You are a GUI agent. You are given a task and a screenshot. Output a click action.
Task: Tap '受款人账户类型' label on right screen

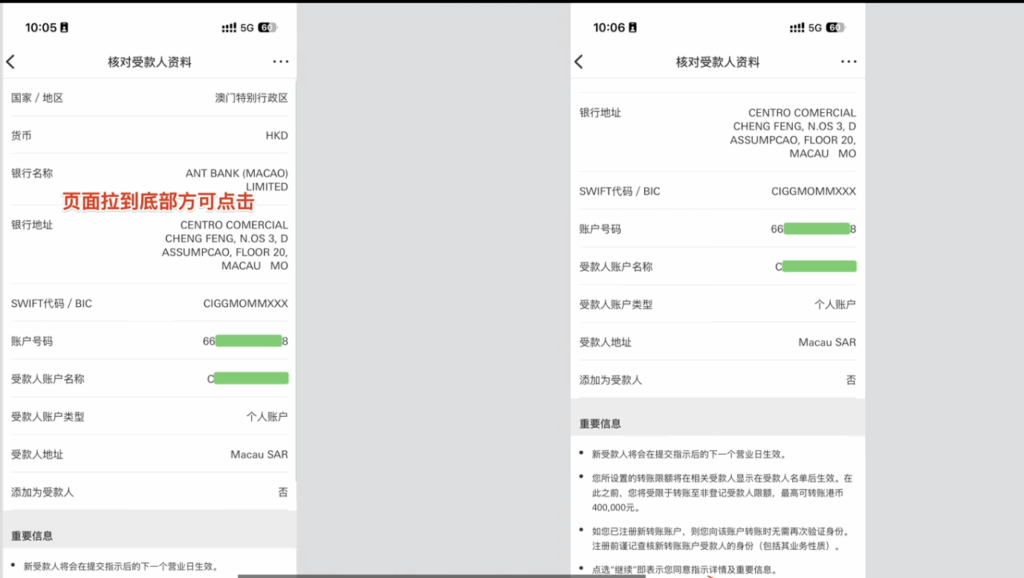(x=616, y=304)
